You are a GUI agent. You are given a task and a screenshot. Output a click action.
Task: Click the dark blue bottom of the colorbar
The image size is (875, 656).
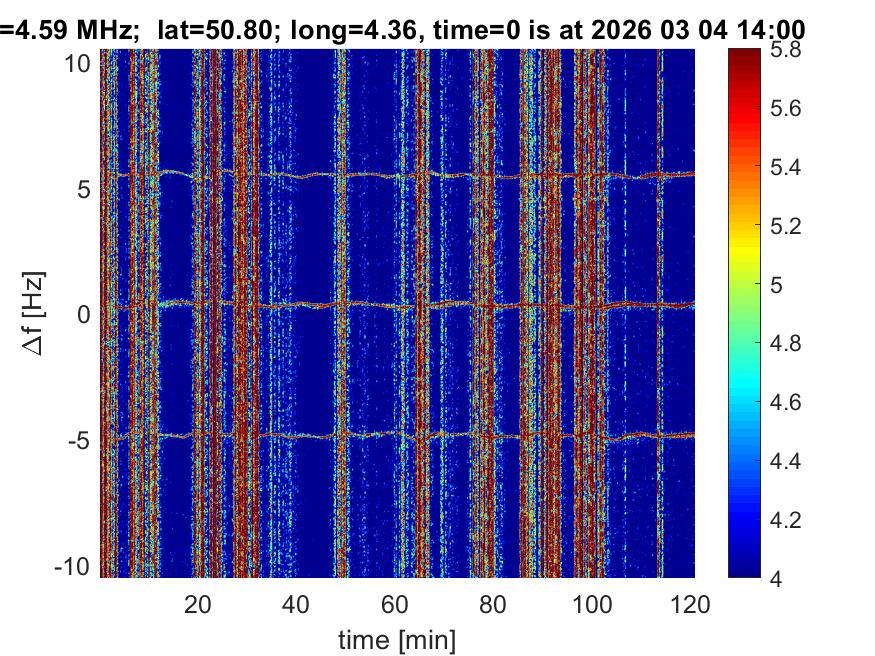point(746,565)
